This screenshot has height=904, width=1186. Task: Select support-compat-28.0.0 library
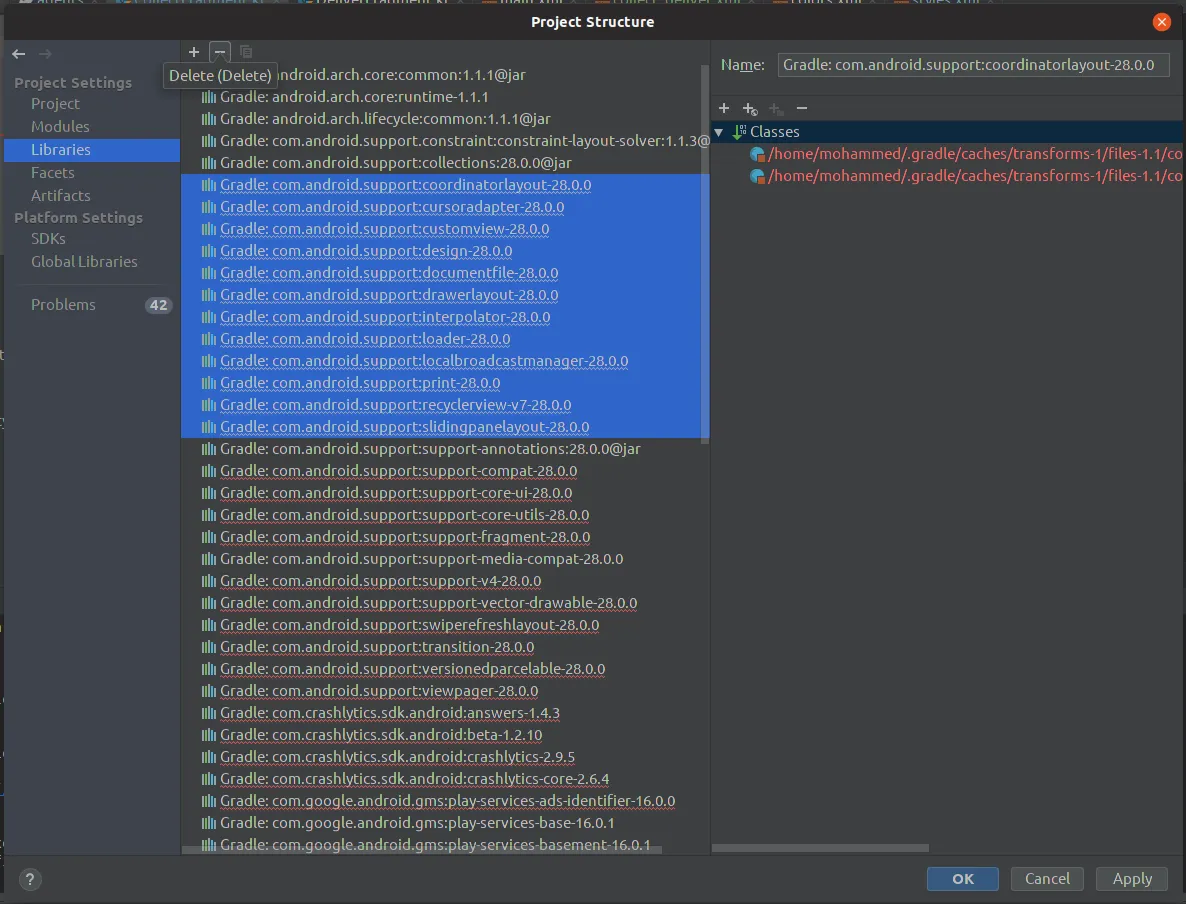coord(445,471)
